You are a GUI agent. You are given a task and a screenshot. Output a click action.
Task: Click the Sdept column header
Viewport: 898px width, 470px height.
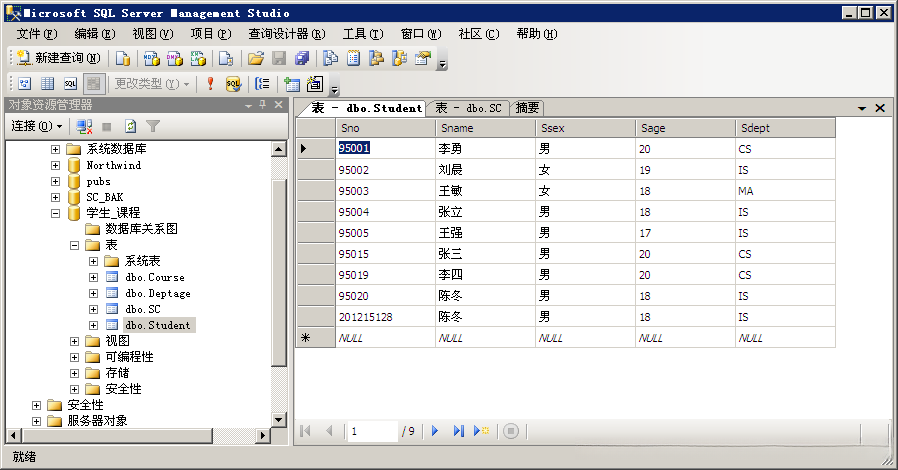coord(785,128)
